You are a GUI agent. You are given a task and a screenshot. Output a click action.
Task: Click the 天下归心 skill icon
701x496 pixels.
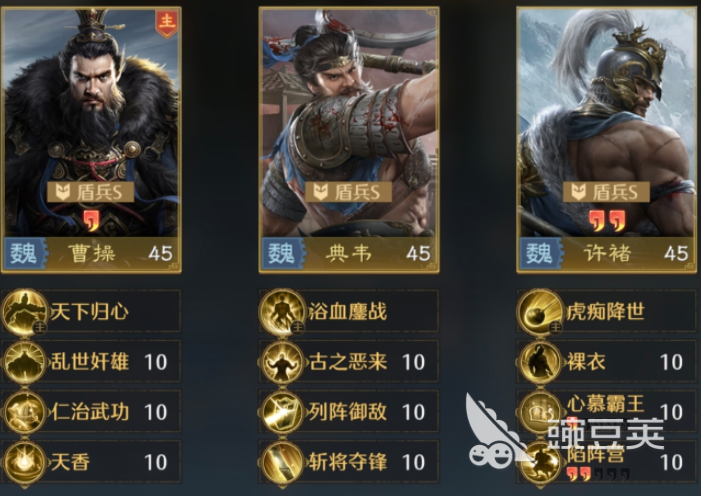tap(25, 311)
